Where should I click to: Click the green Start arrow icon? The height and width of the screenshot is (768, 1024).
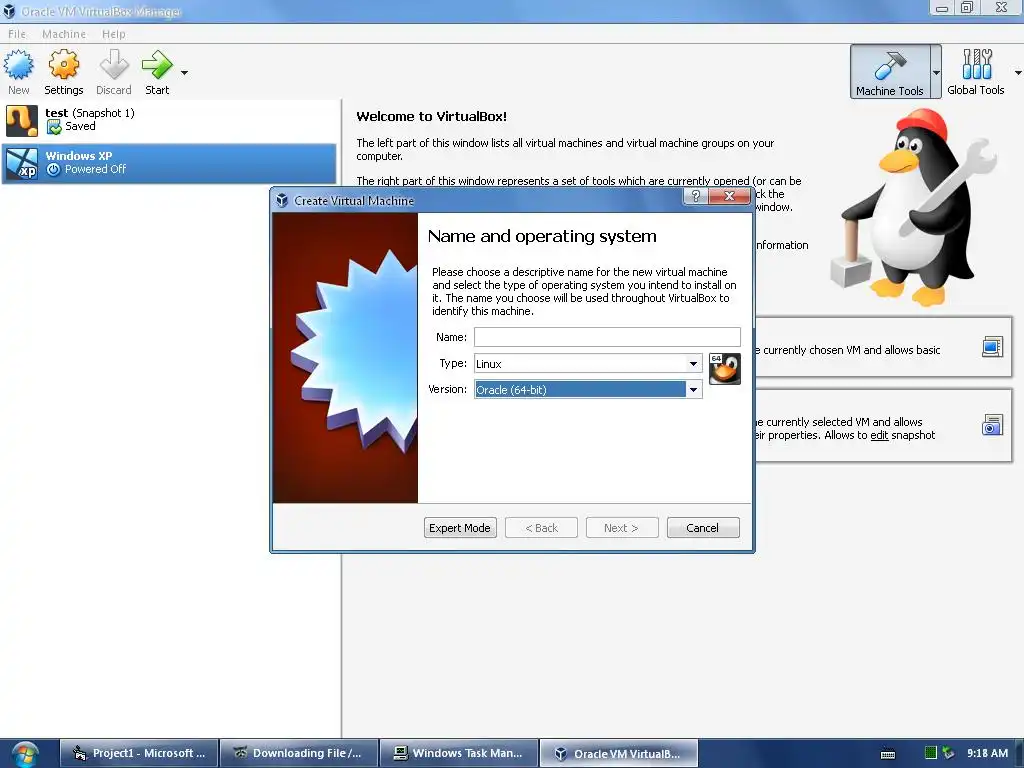(157, 65)
